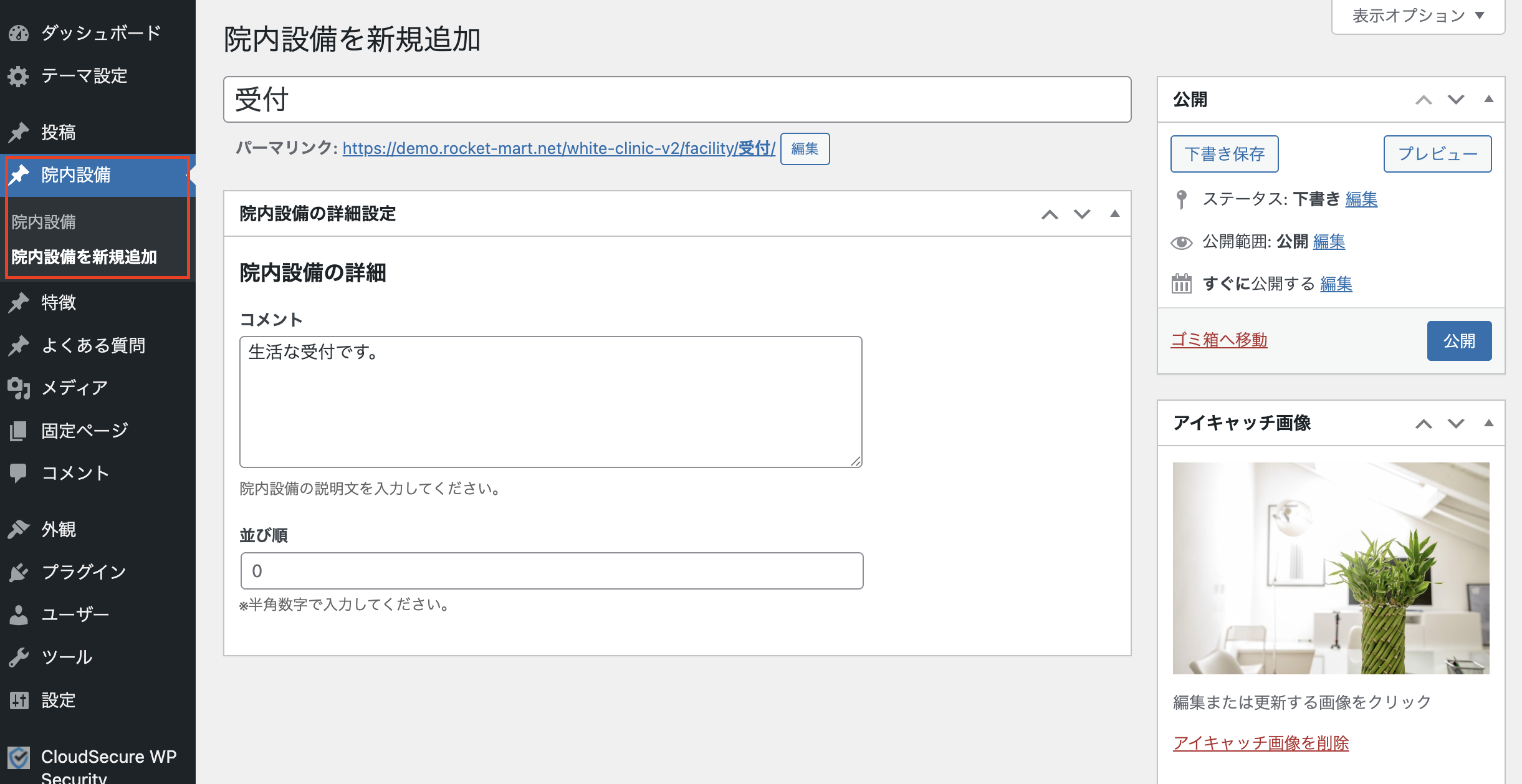Click the コメント speech bubble icon
1522x784 pixels.
tap(19, 473)
